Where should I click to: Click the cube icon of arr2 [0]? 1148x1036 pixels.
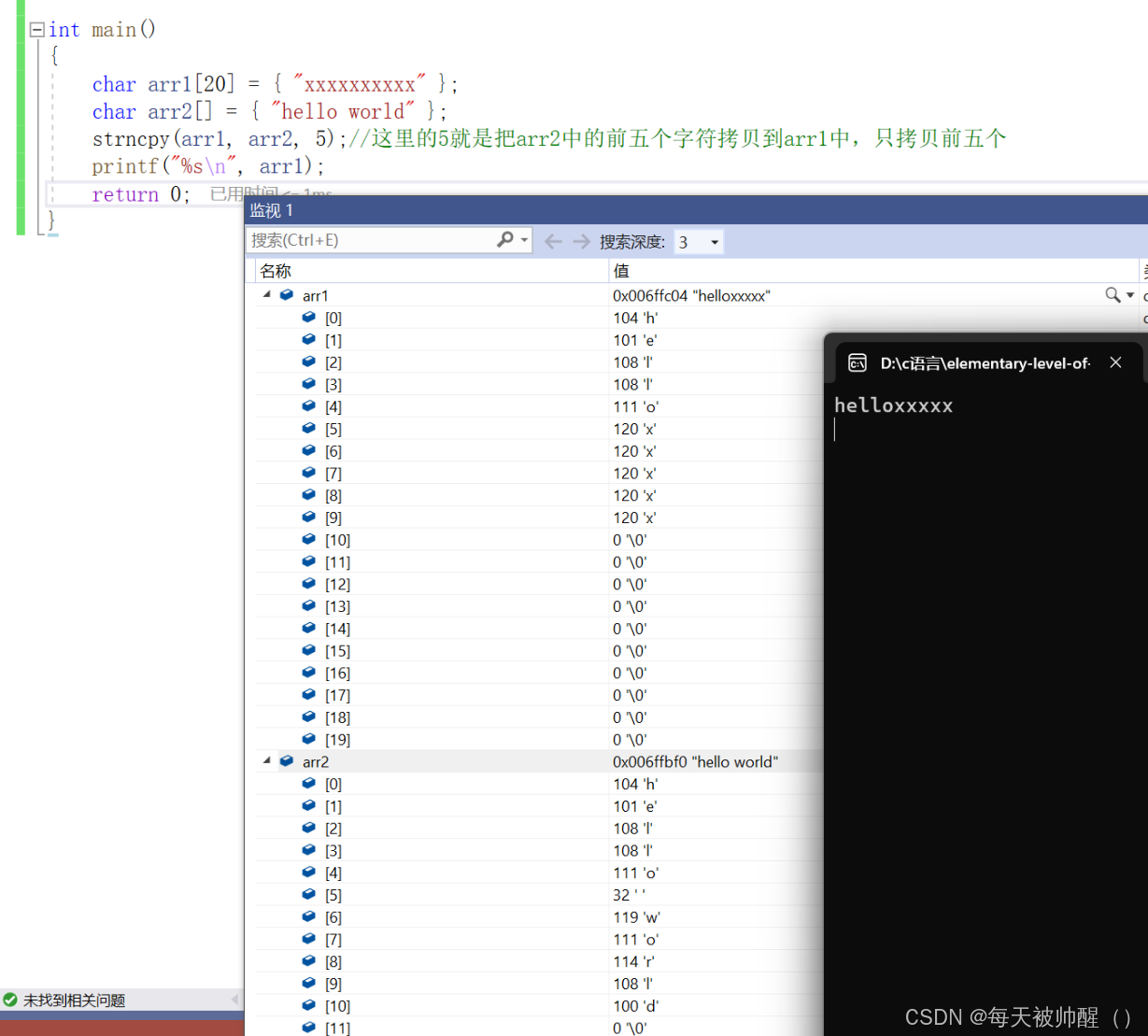[309, 783]
